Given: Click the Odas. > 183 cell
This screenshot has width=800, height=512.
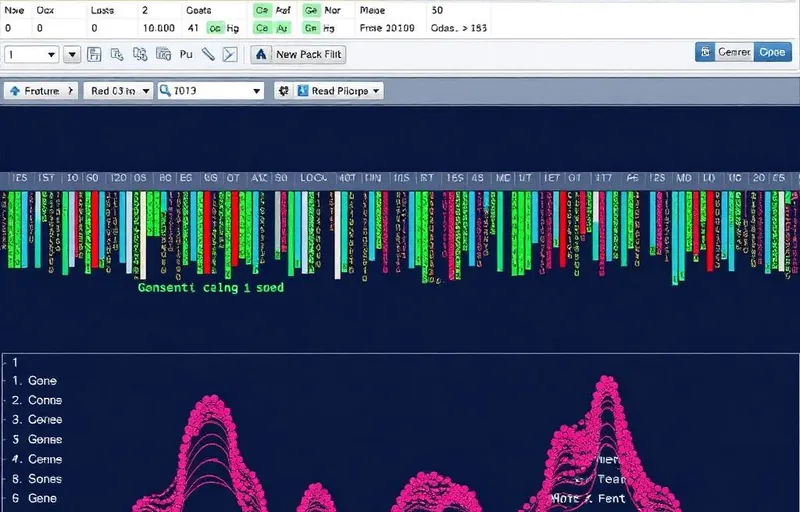Looking at the screenshot, I should [458, 28].
